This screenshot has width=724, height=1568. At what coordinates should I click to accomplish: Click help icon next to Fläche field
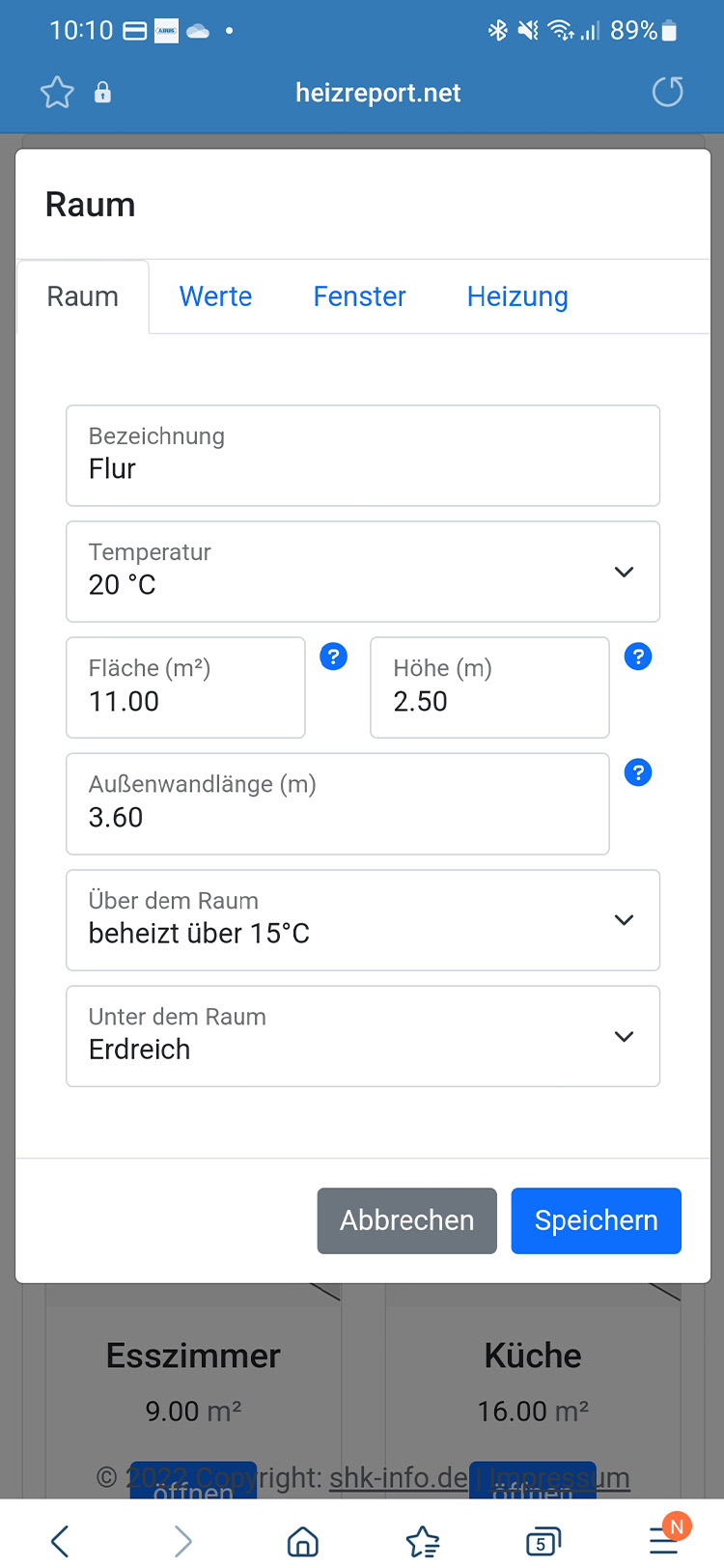click(x=334, y=658)
